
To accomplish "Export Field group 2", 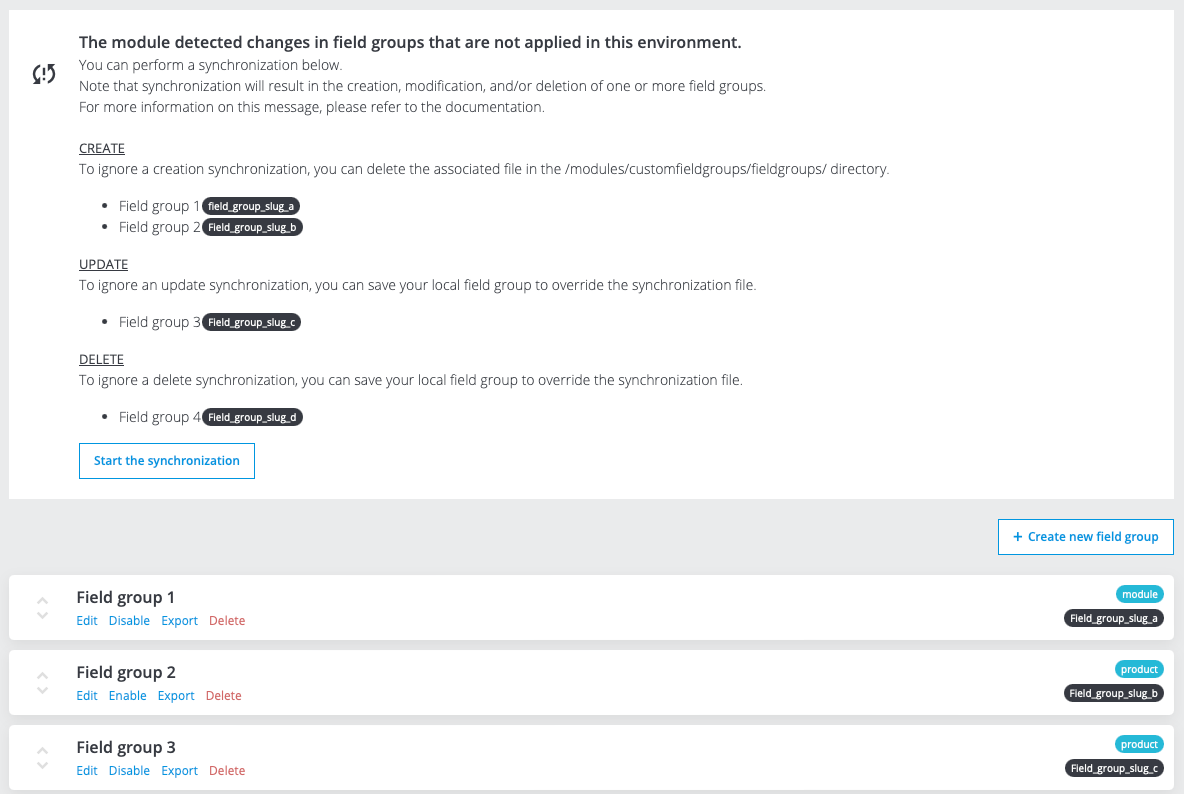I will (176, 696).
